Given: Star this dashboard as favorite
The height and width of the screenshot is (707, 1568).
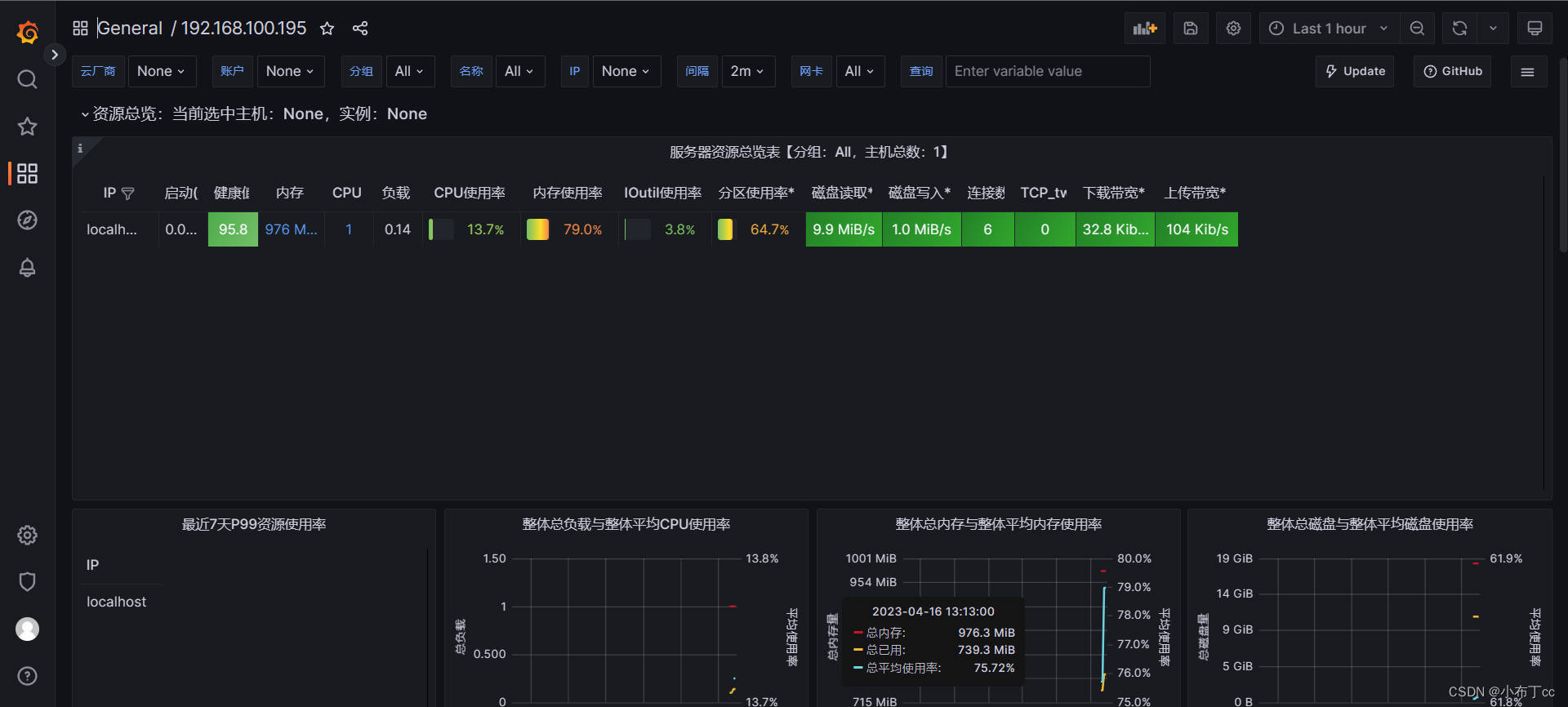Looking at the screenshot, I should pos(327,29).
